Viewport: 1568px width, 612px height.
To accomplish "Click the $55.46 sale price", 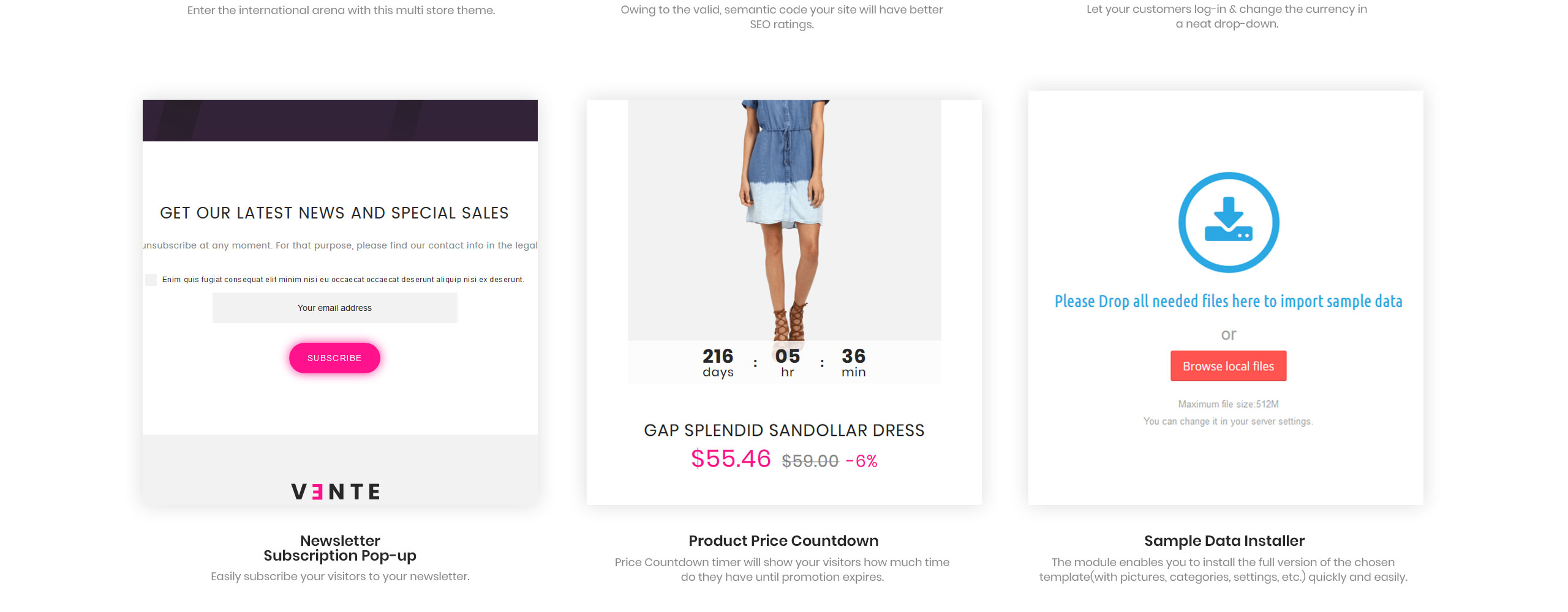I will 731,459.
